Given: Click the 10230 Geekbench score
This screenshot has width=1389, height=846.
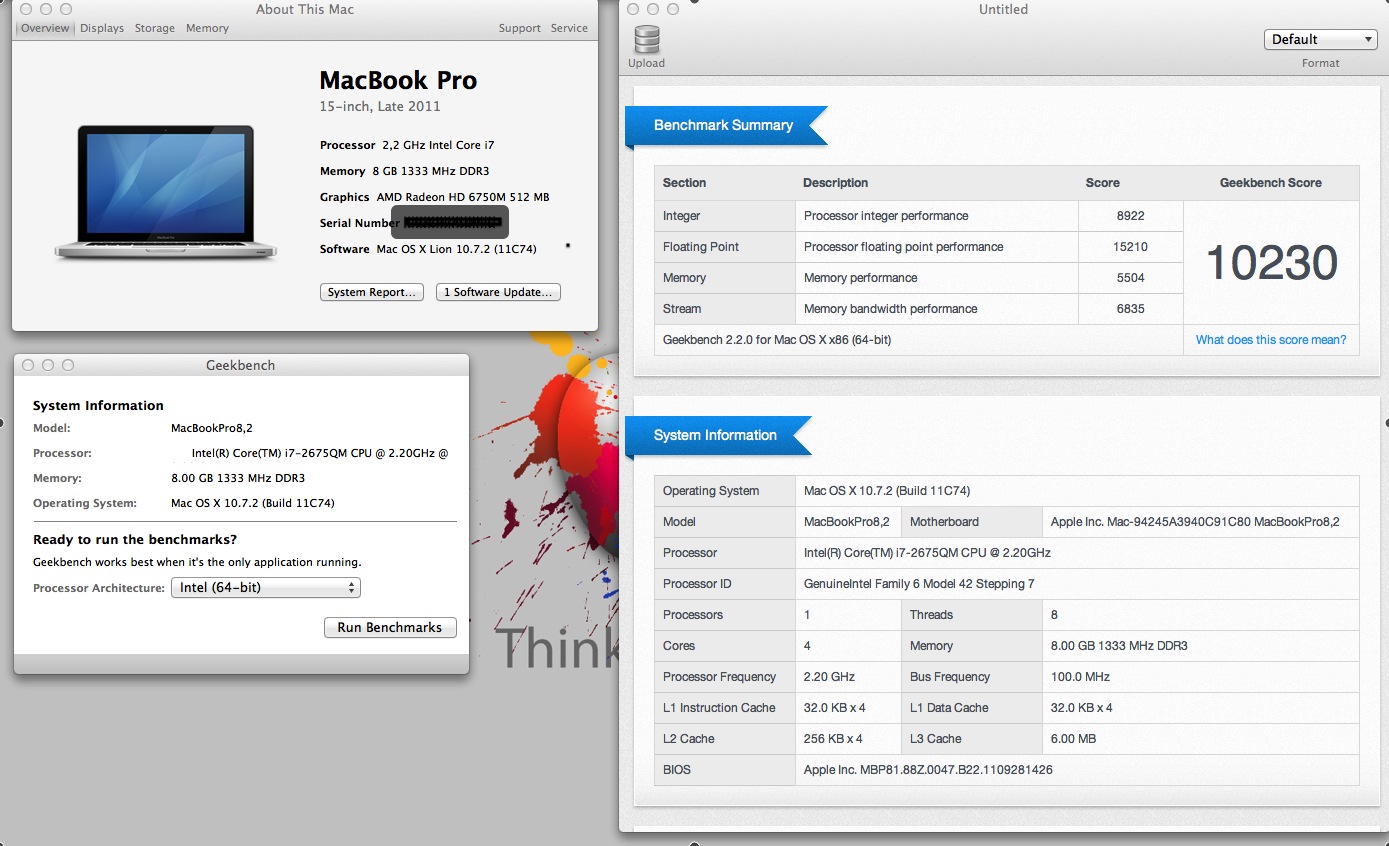Looking at the screenshot, I should 1271,263.
